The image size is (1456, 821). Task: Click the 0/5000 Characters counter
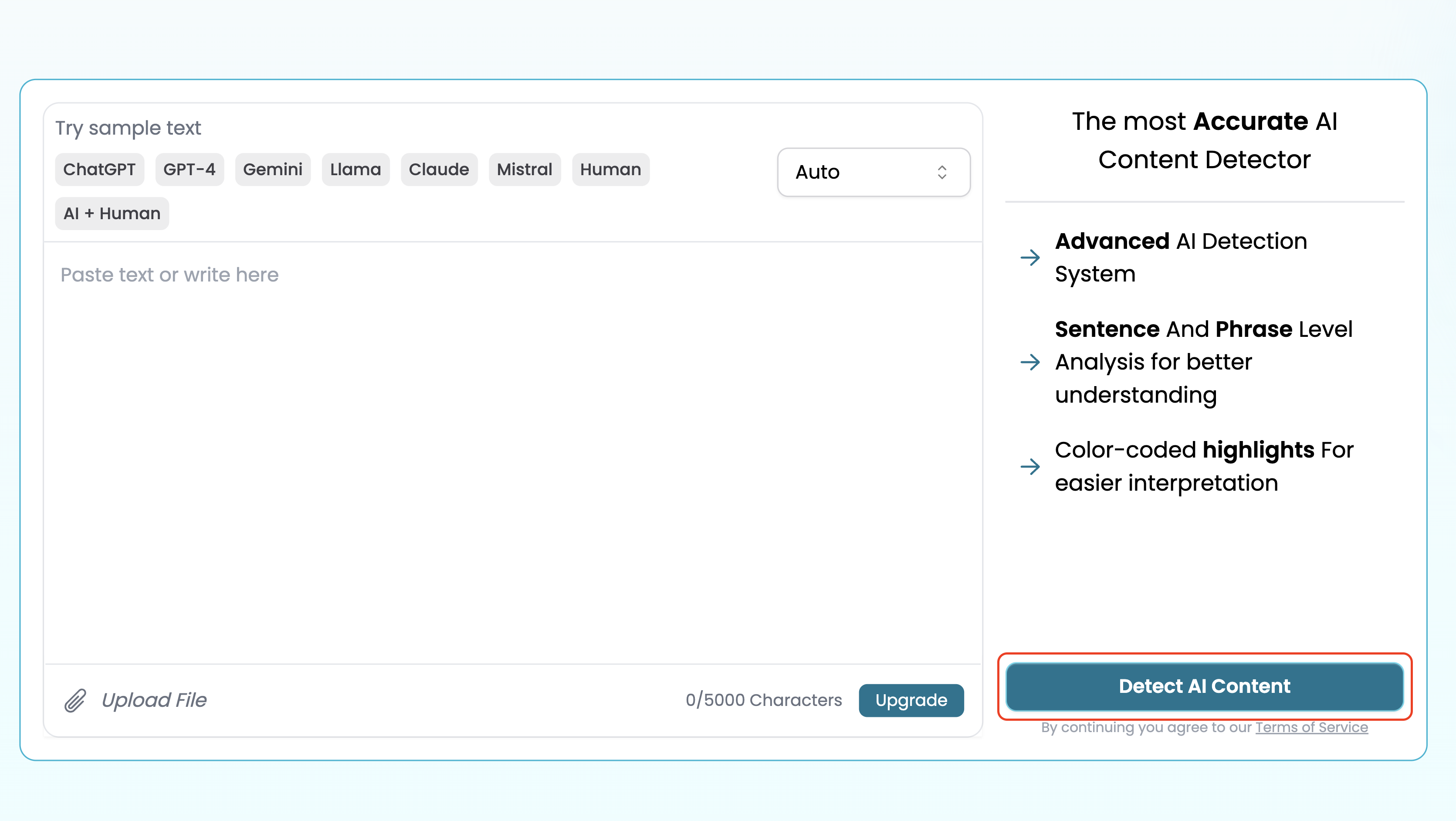point(764,700)
